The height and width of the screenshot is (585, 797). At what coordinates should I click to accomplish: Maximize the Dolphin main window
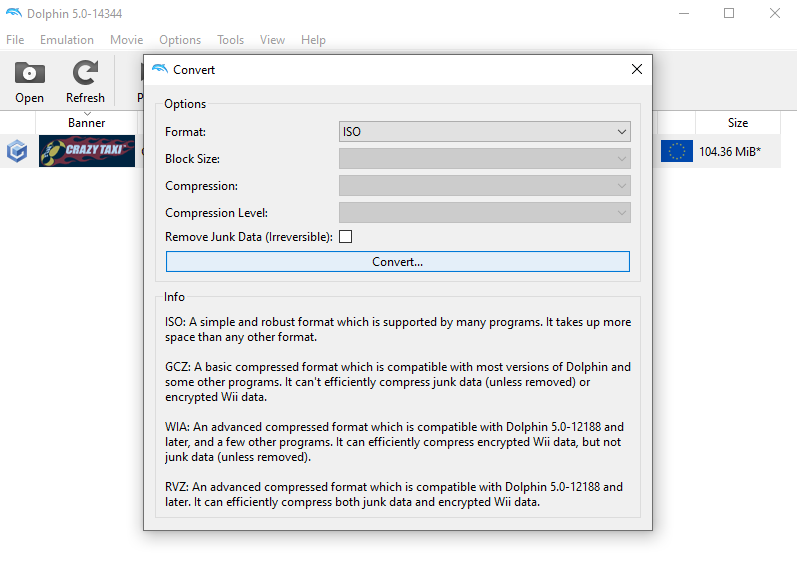point(729,13)
